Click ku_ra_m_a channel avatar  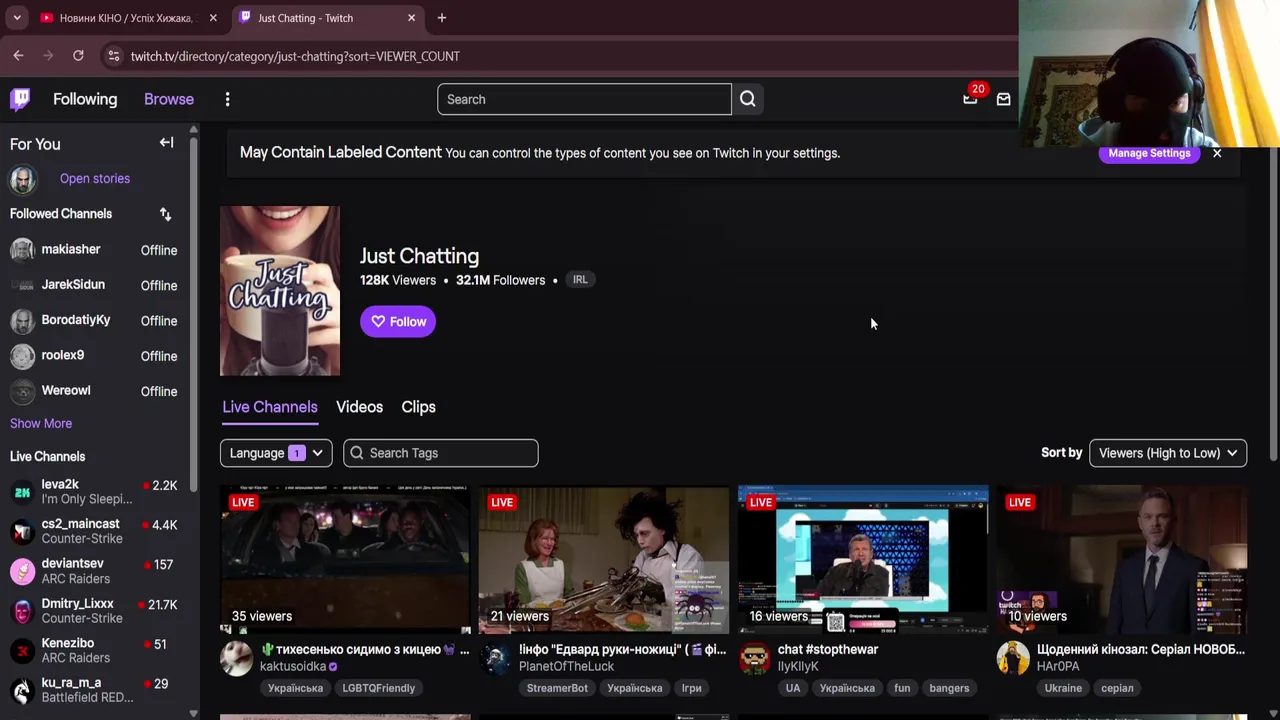coord(22,690)
